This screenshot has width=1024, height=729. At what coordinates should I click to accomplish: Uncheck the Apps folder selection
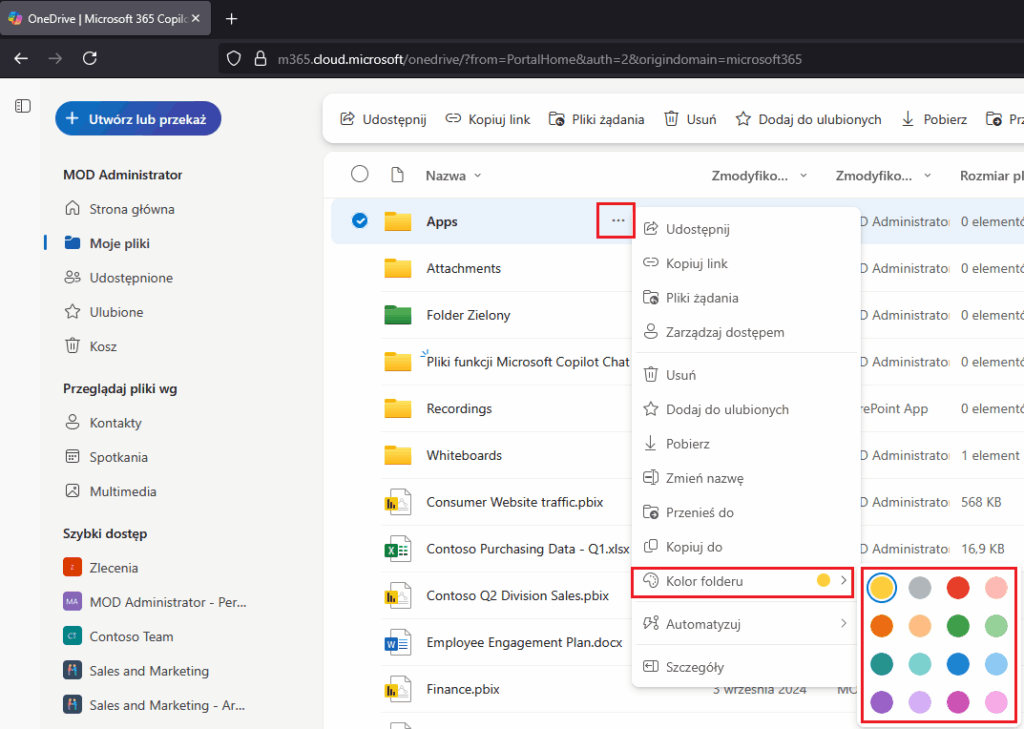click(360, 221)
